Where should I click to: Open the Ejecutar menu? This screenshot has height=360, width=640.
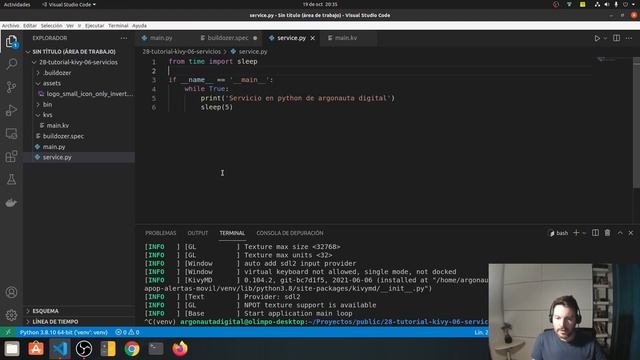click(x=95, y=25)
